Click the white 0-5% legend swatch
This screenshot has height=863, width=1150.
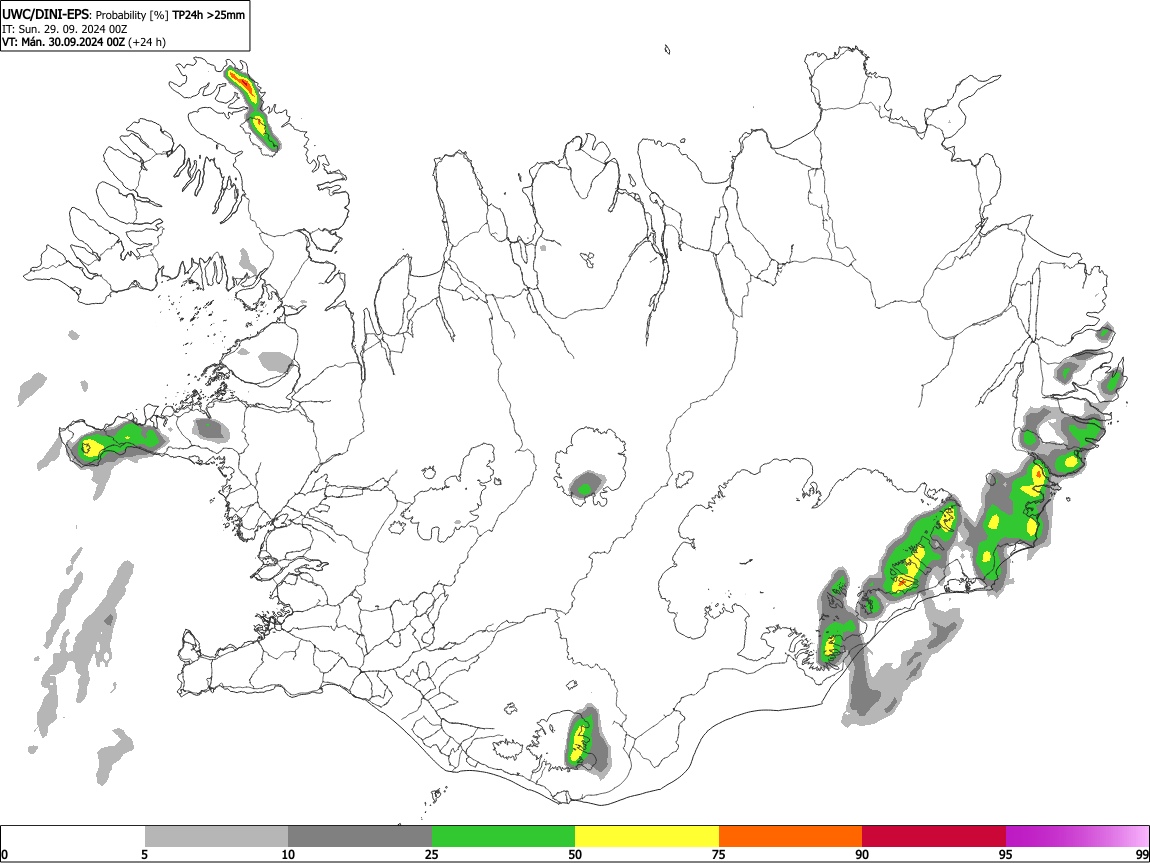click(73, 837)
